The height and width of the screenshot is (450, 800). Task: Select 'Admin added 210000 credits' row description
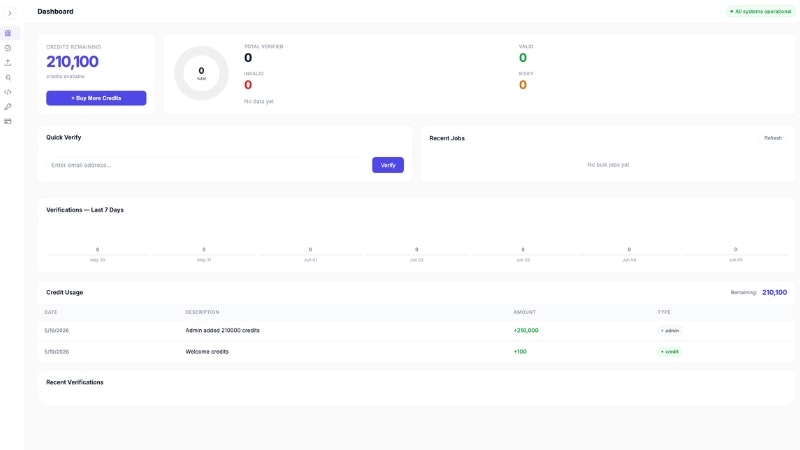pyautogui.click(x=222, y=331)
